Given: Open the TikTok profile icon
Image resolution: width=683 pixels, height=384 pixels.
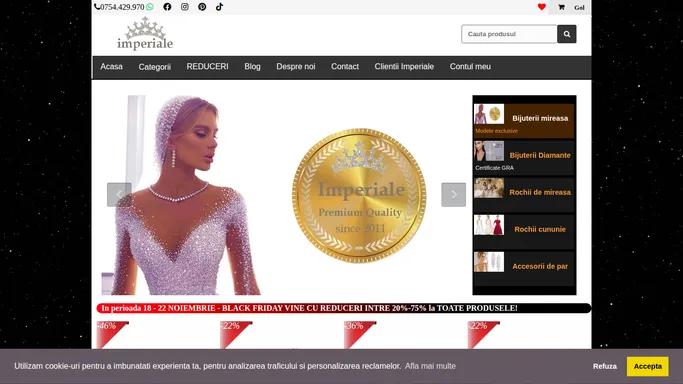Looking at the screenshot, I should (x=220, y=7).
